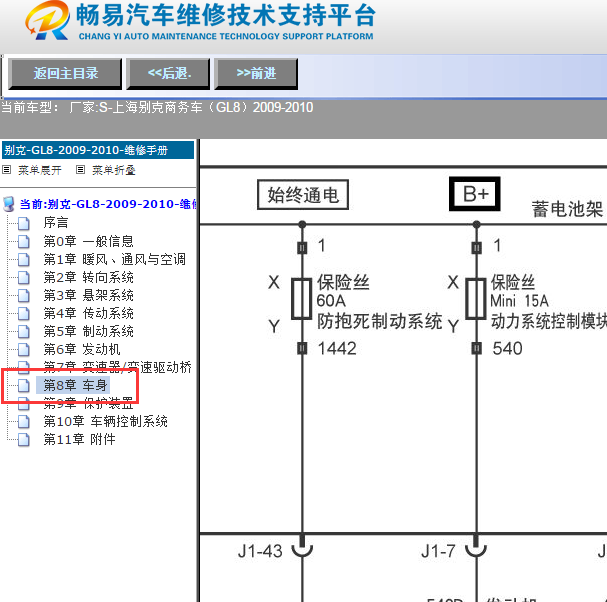Image resolution: width=607 pixels, height=602 pixels.
Task: Go back with <<后退 button
Action: [x=168, y=74]
